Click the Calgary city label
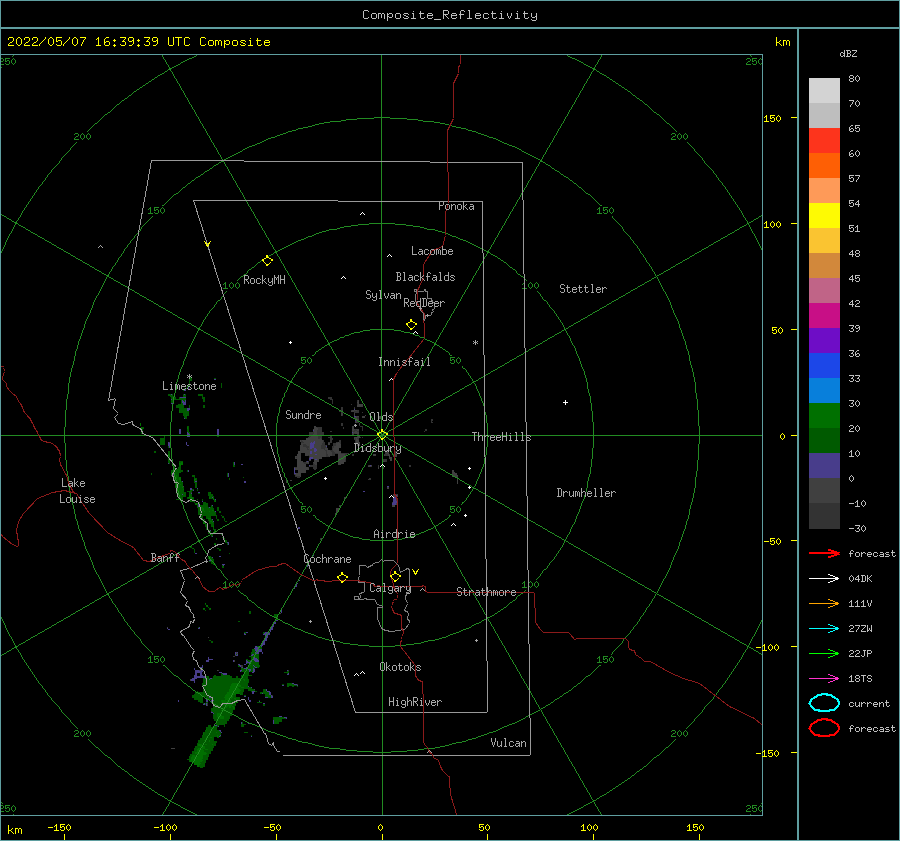The height and width of the screenshot is (841, 900). (x=390, y=588)
